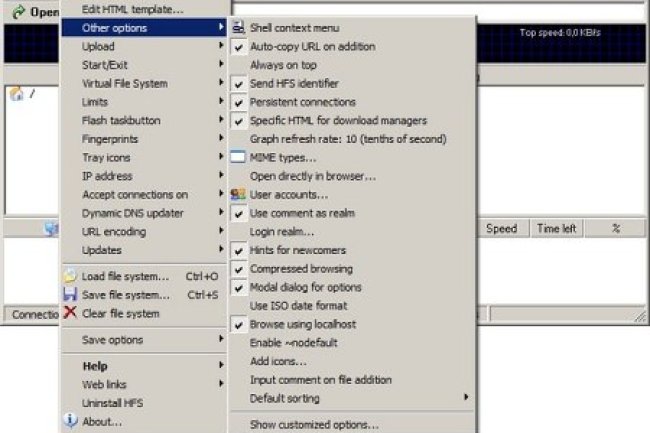Open the Web links submenu
The width and height of the screenshot is (650, 433).
tap(144, 384)
